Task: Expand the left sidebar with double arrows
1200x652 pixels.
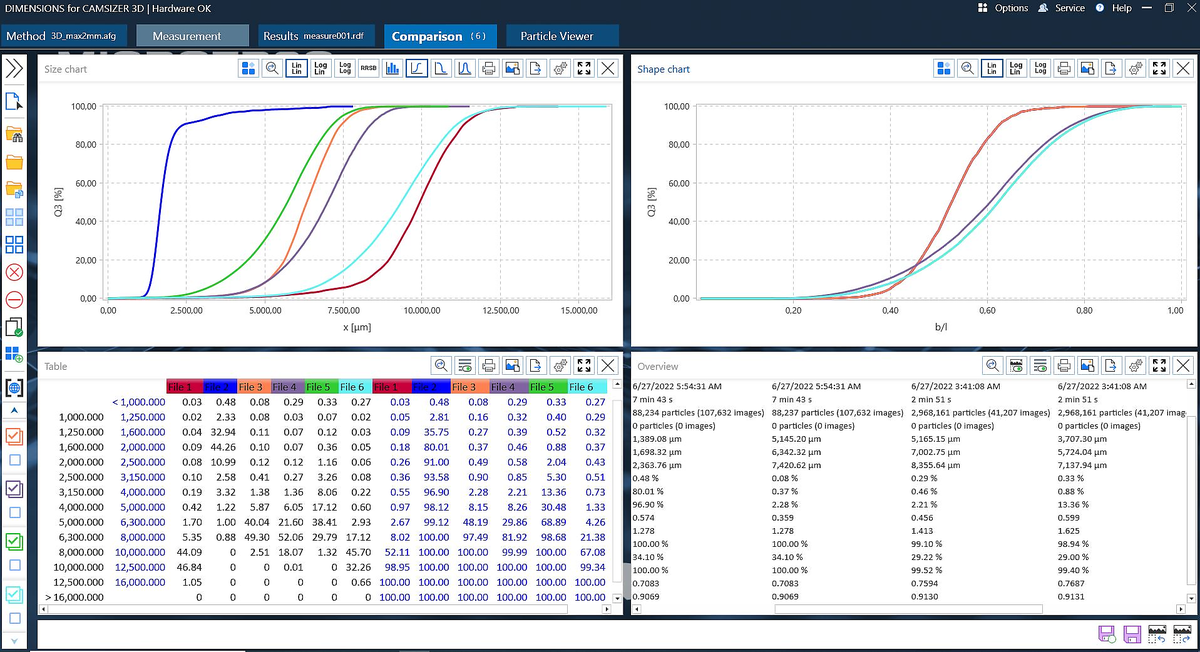Action: pyautogui.click(x=13, y=70)
